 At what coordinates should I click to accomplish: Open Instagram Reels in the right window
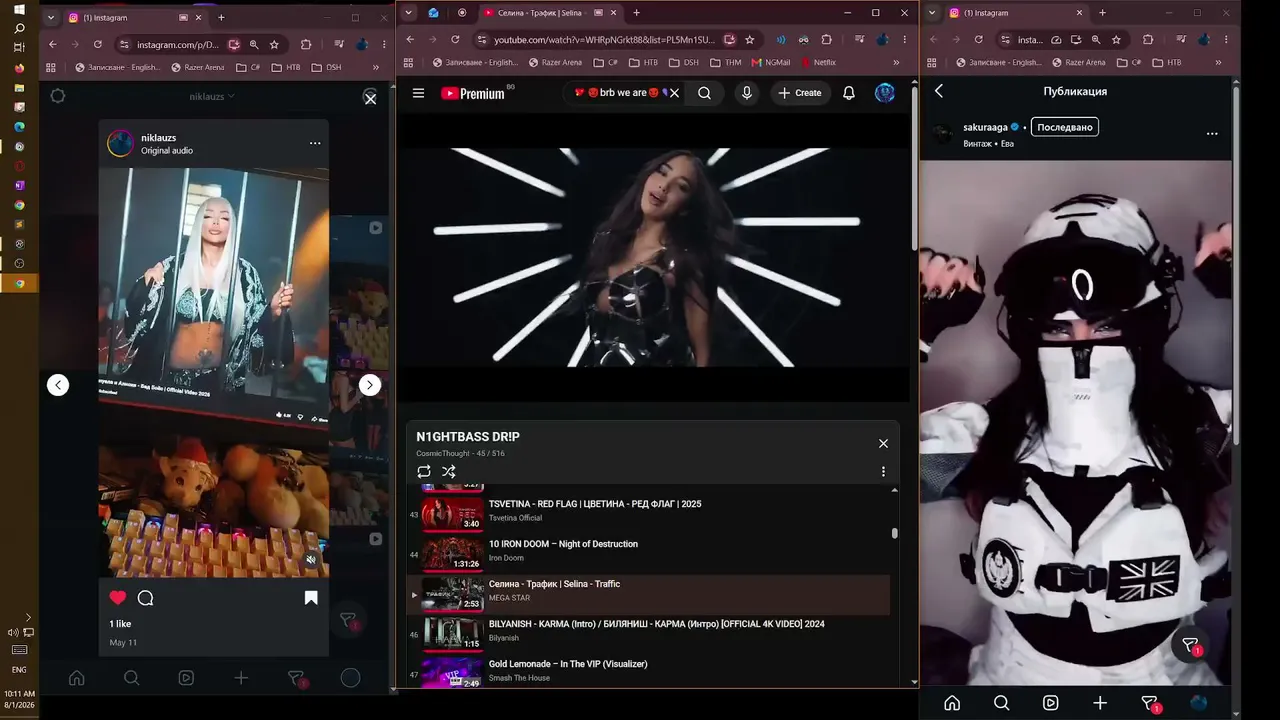click(1050, 703)
